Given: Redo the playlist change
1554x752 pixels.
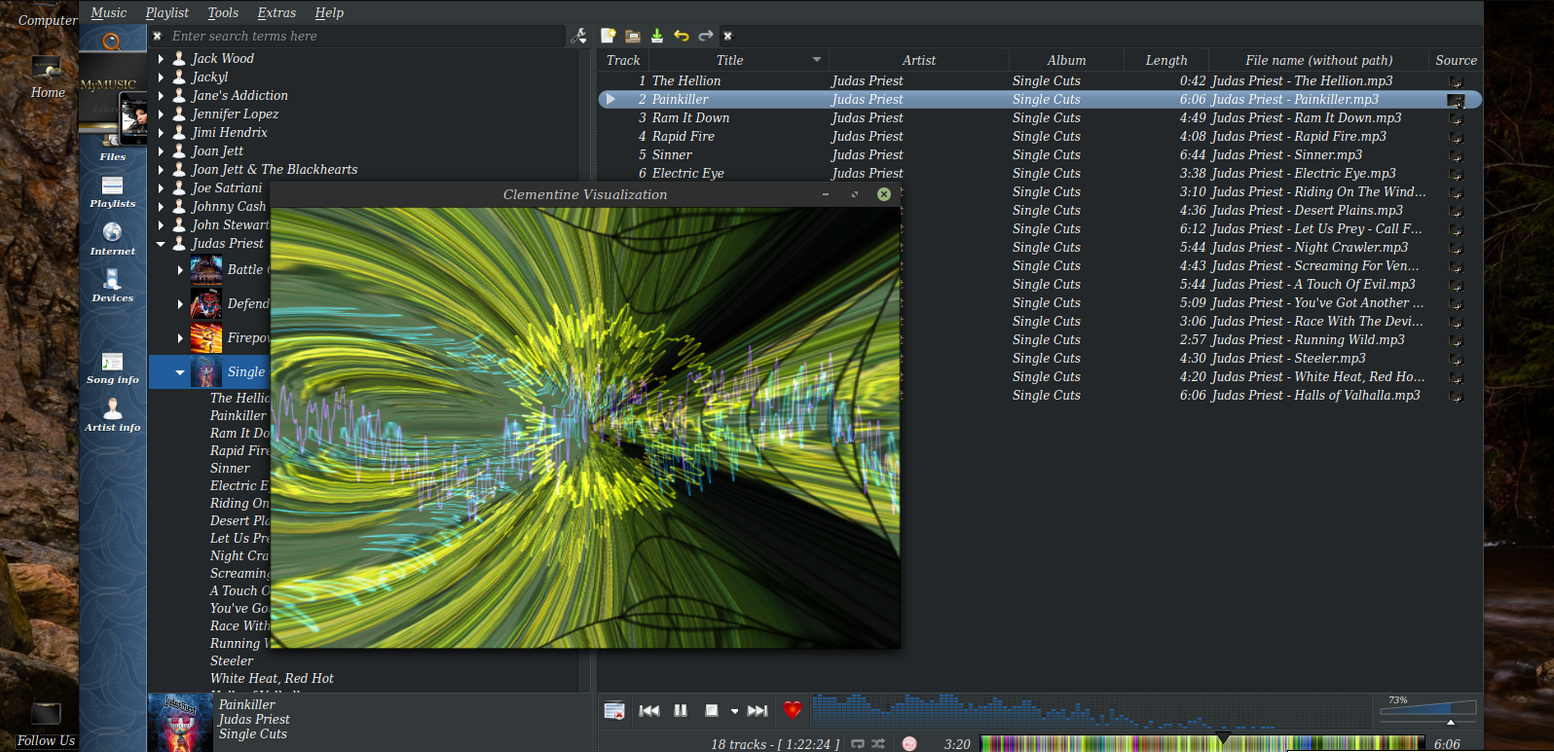Looking at the screenshot, I should pos(705,36).
